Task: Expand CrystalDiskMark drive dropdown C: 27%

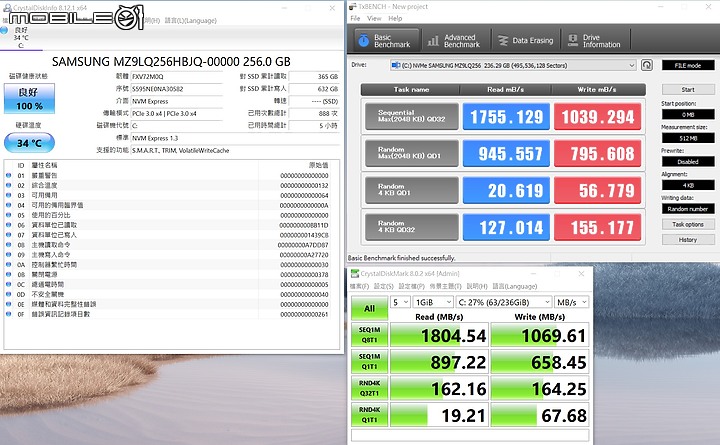Action: click(504, 302)
